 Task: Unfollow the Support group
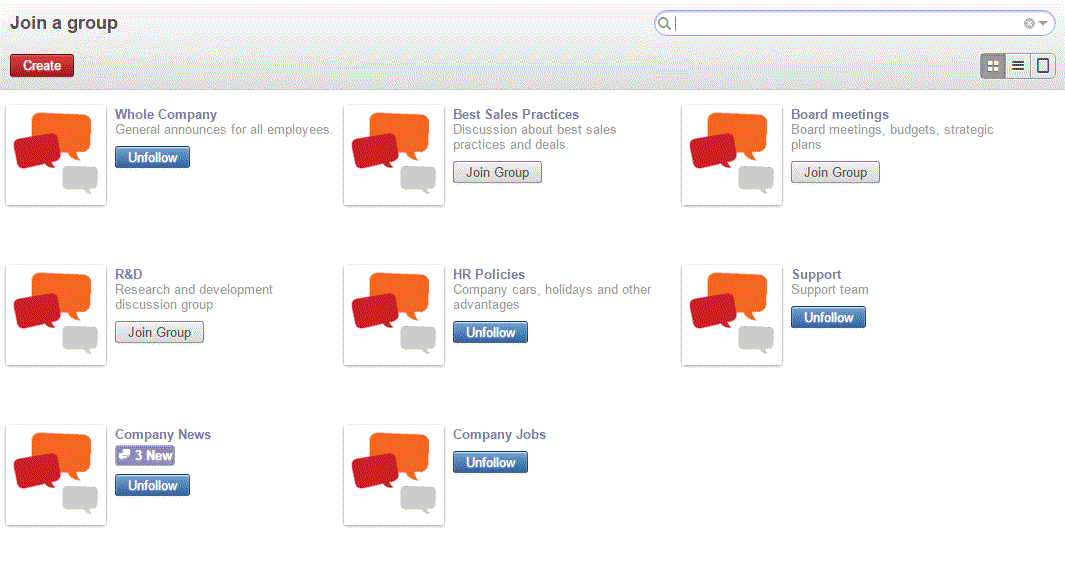tap(828, 316)
